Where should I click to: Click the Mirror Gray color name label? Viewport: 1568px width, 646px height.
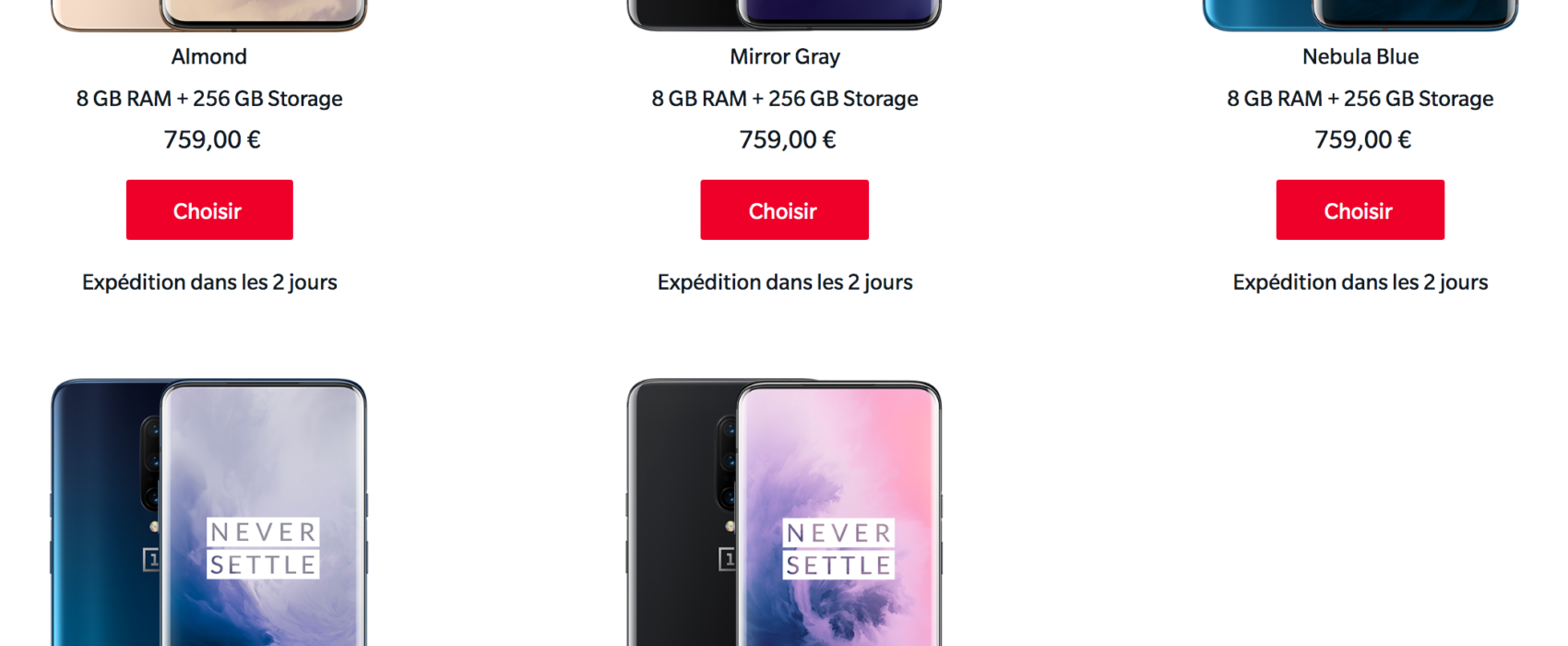[785, 57]
